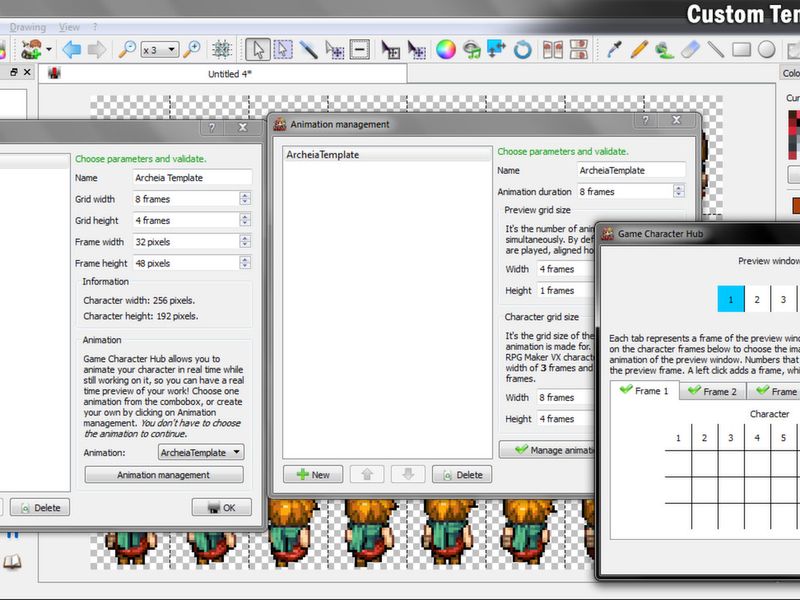
Task: Click the blue undo left arrow
Action: click(71, 49)
